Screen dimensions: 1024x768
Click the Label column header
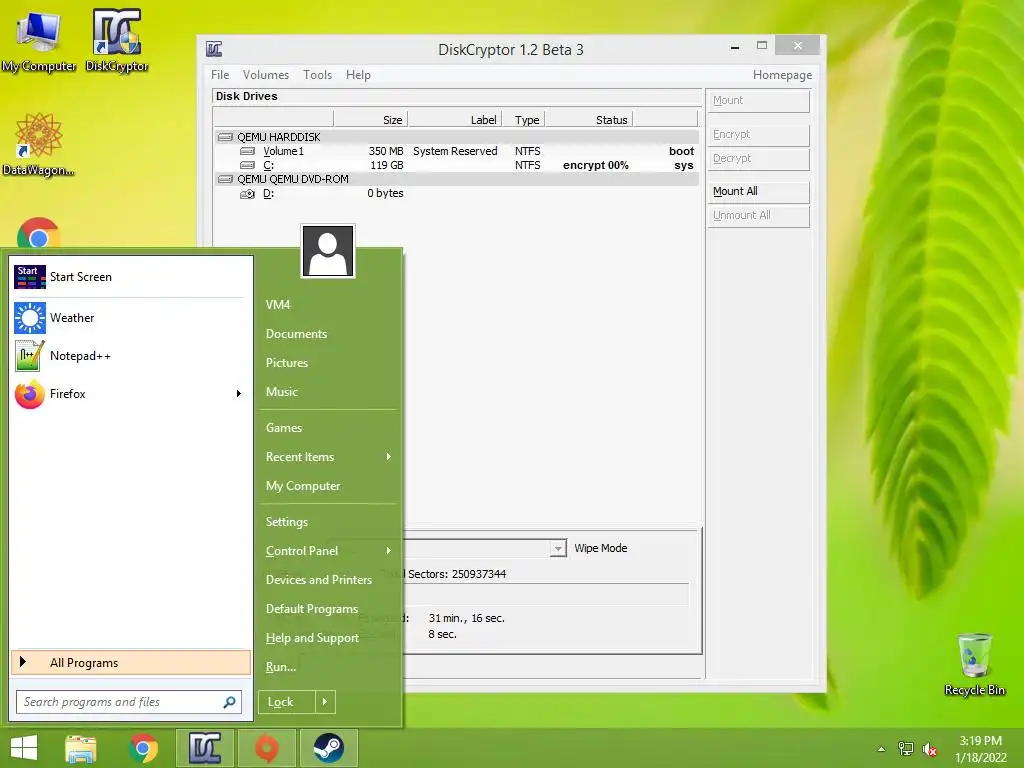pyautogui.click(x=455, y=120)
